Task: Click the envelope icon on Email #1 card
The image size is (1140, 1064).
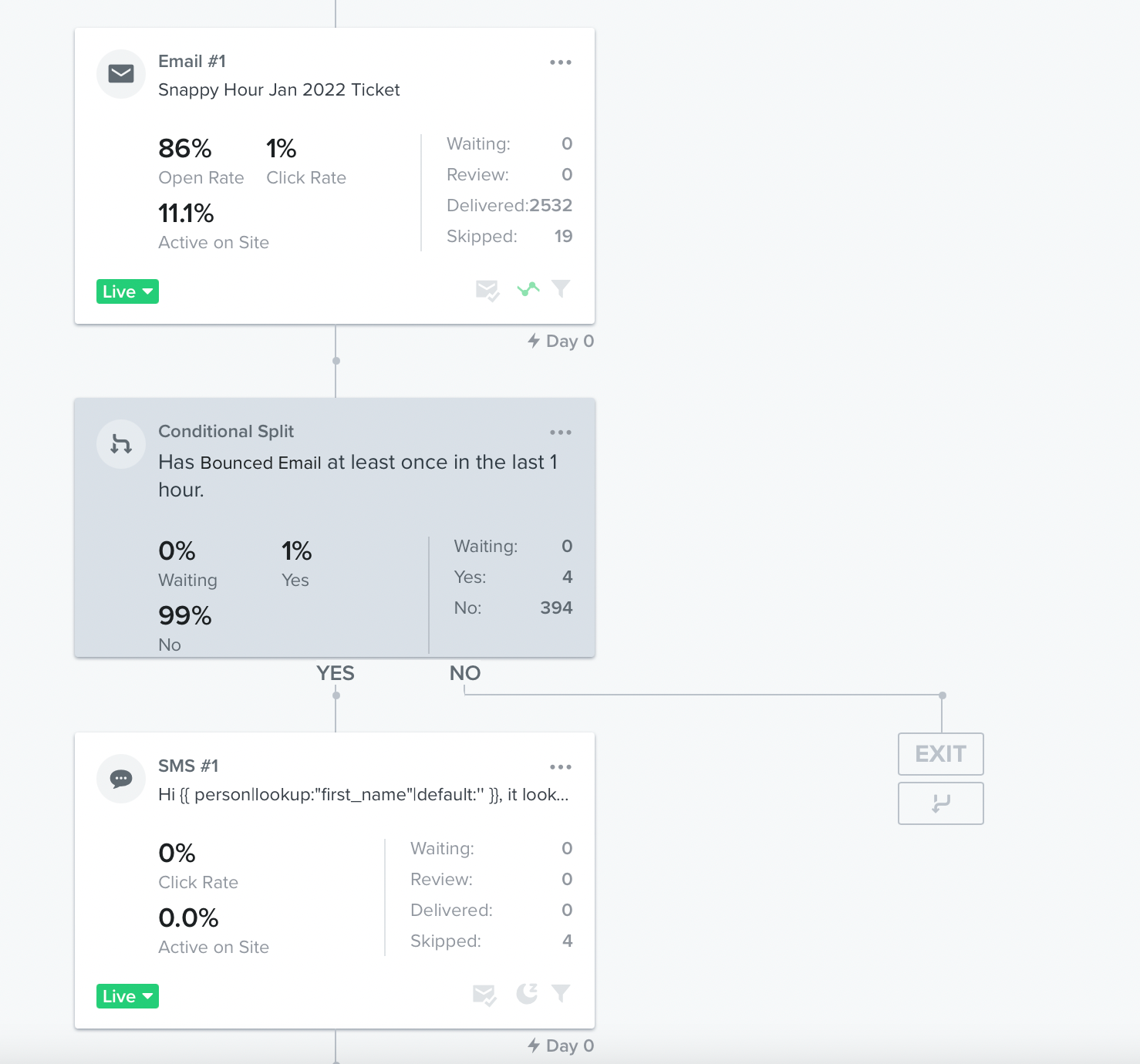Action: pyautogui.click(x=121, y=74)
